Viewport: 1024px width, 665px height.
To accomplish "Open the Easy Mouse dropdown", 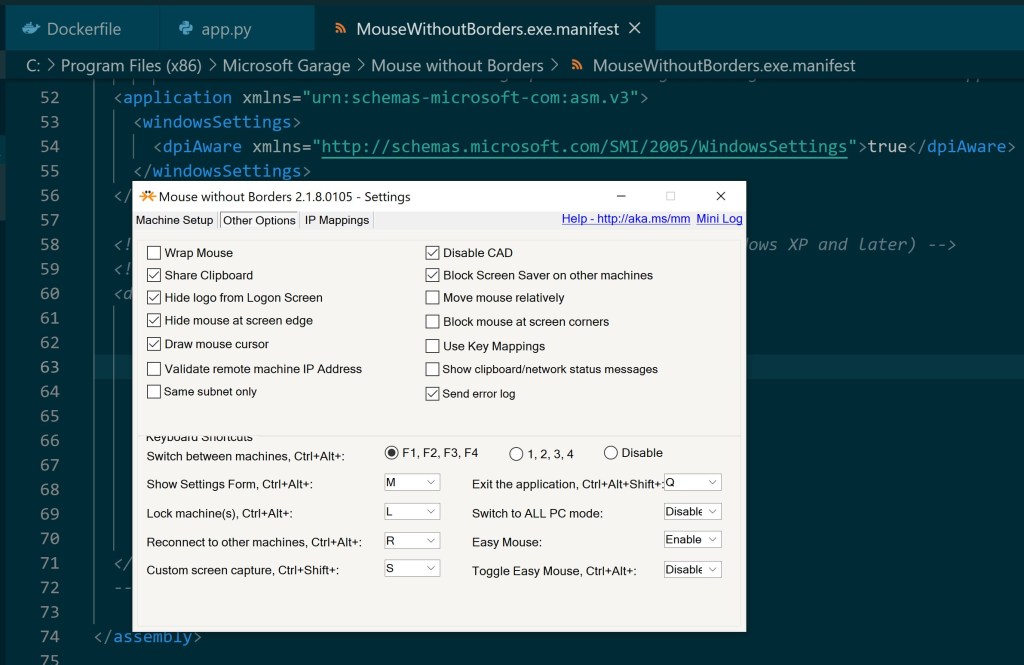I will [x=692, y=539].
